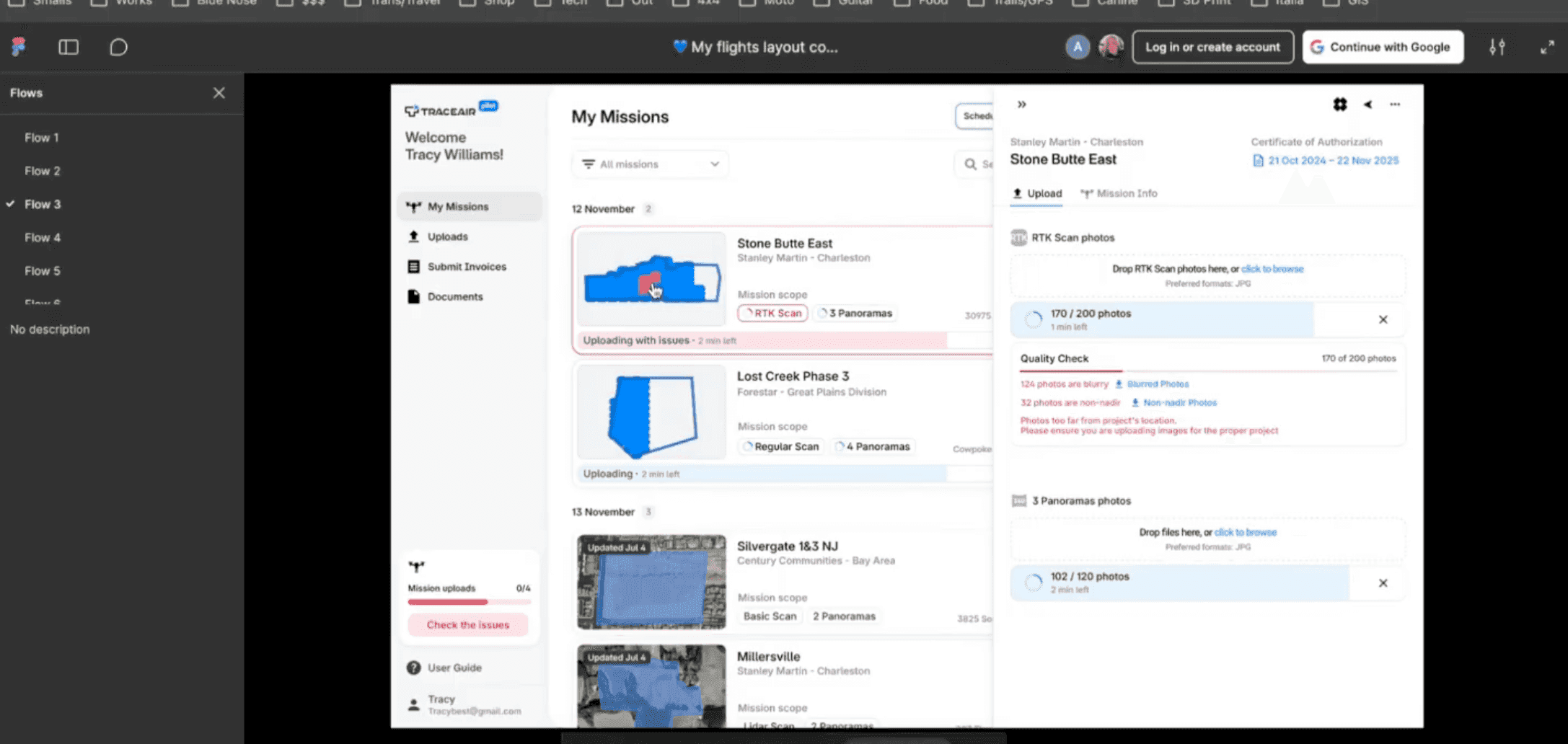The width and height of the screenshot is (1568, 744).
Task: Click the 4 Panoramas scope tag
Action: pyautogui.click(x=873, y=447)
